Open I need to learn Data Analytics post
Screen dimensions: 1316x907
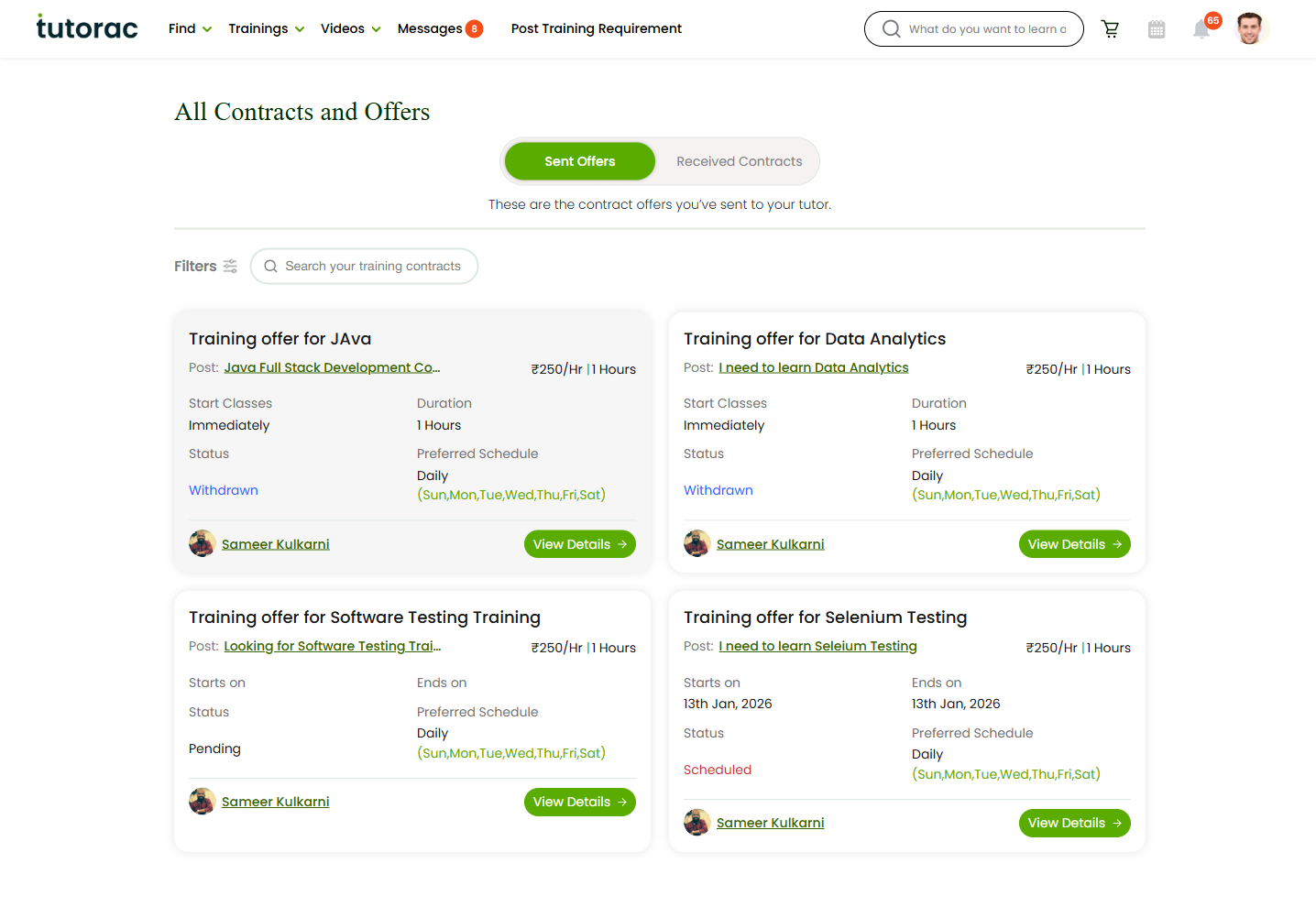coord(814,367)
